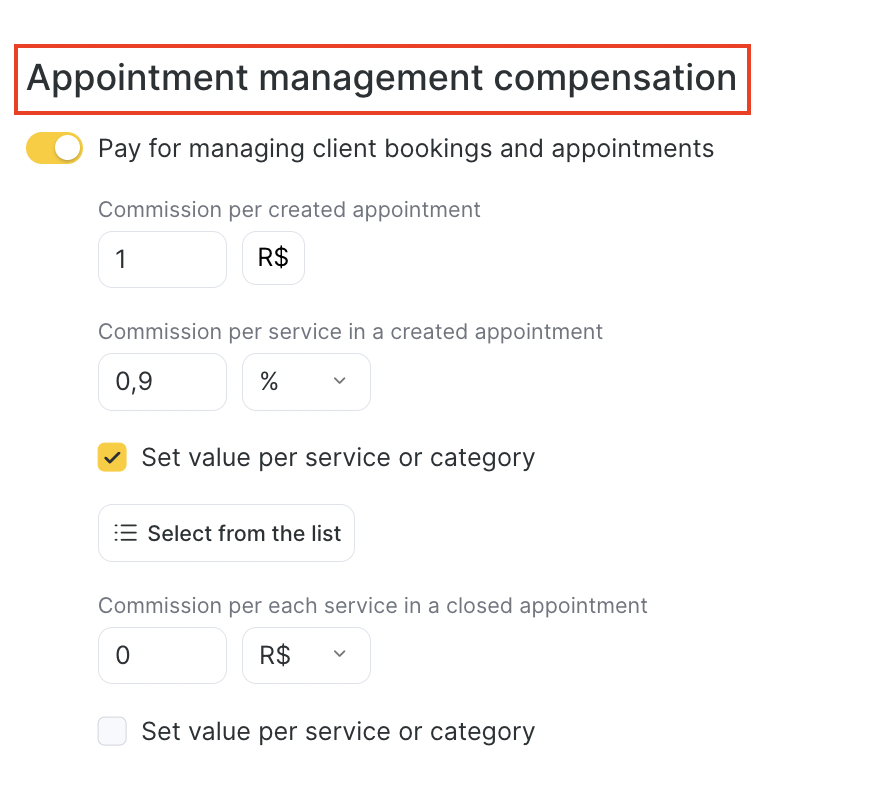Click the Appointment management compensation heading
The height and width of the screenshot is (796, 882).
coord(381,78)
